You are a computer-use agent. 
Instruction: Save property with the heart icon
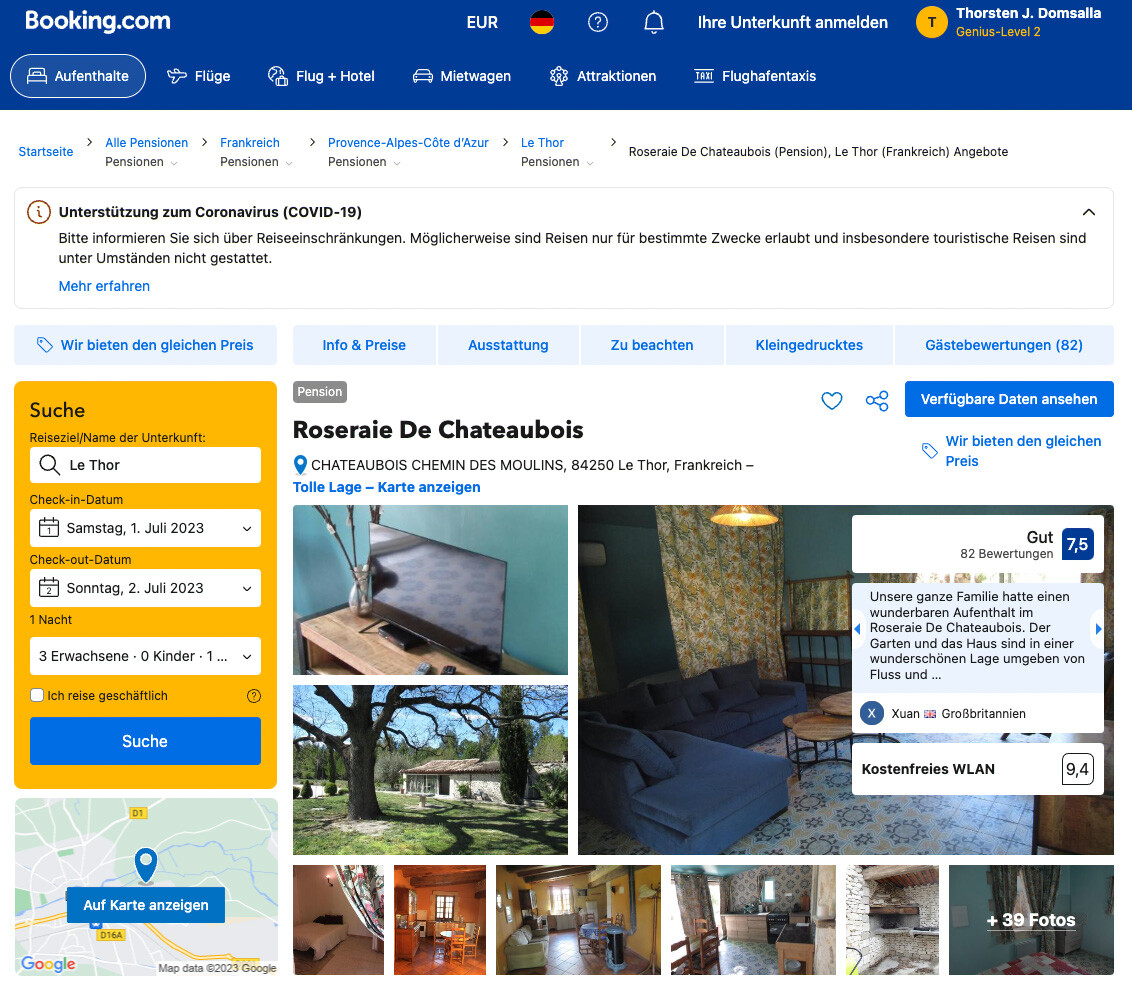832,401
